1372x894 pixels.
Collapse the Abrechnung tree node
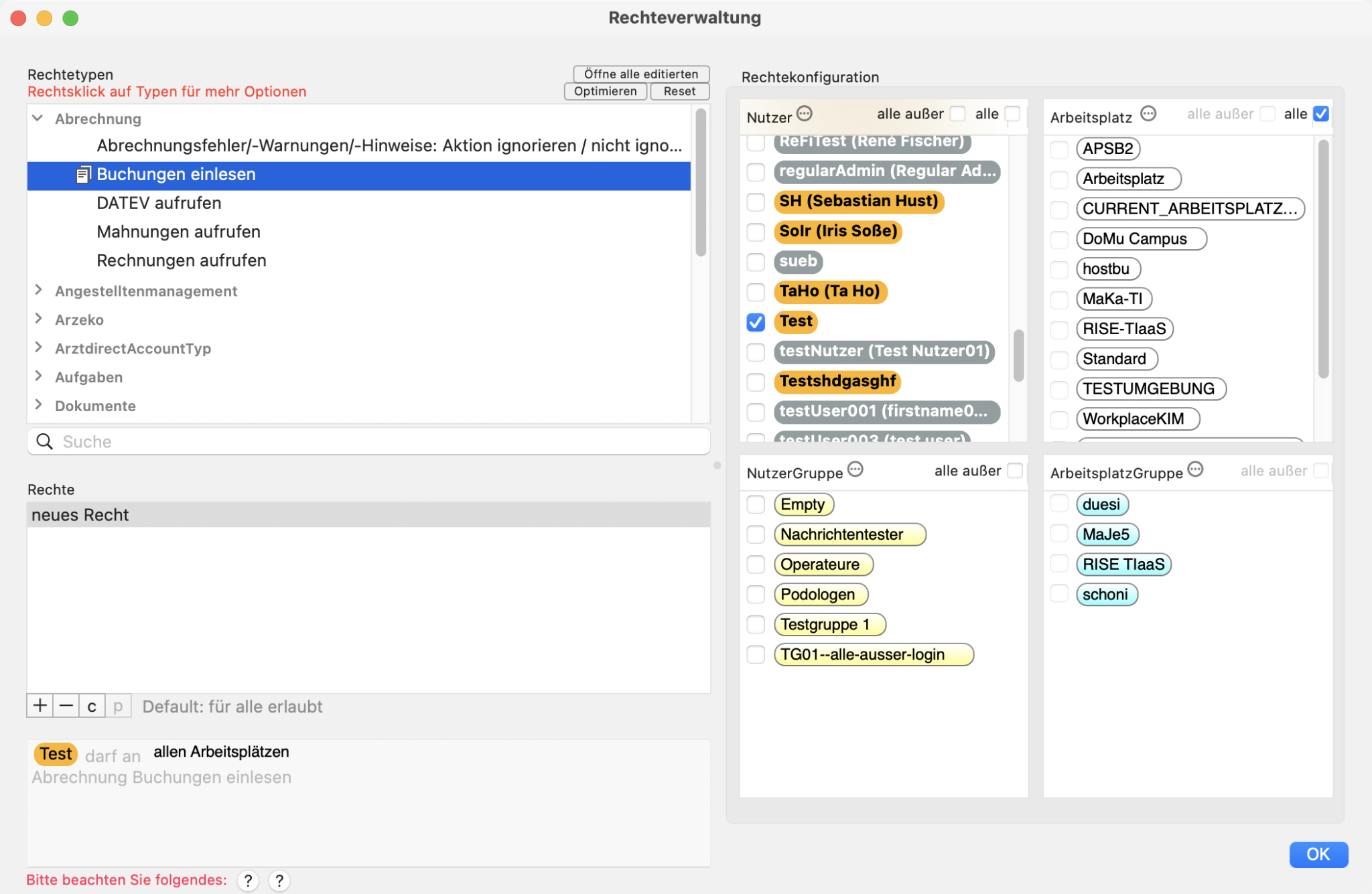pyautogui.click(x=38, y=119)
